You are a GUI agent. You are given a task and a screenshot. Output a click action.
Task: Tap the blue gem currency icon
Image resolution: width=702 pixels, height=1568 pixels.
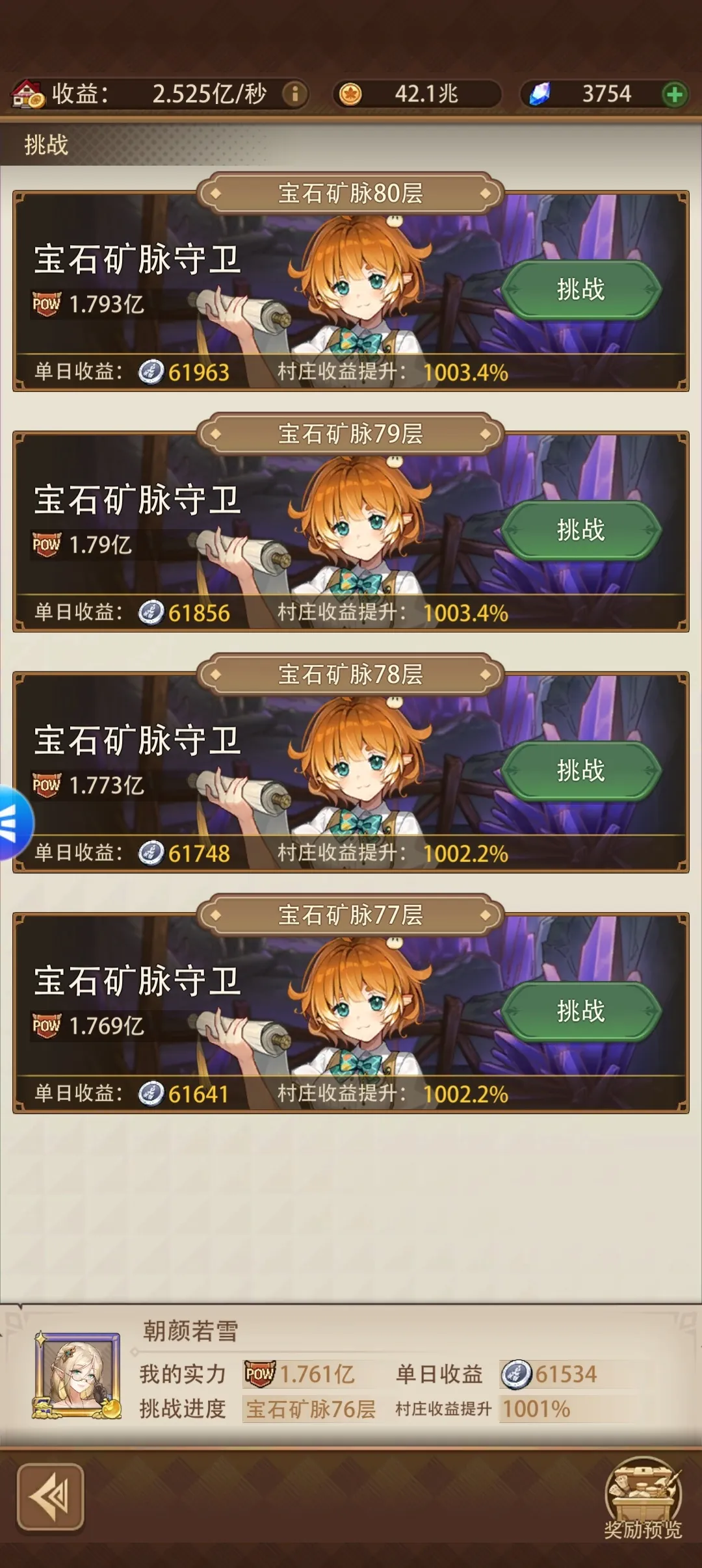pyautogui.click(x=539, y=94)
